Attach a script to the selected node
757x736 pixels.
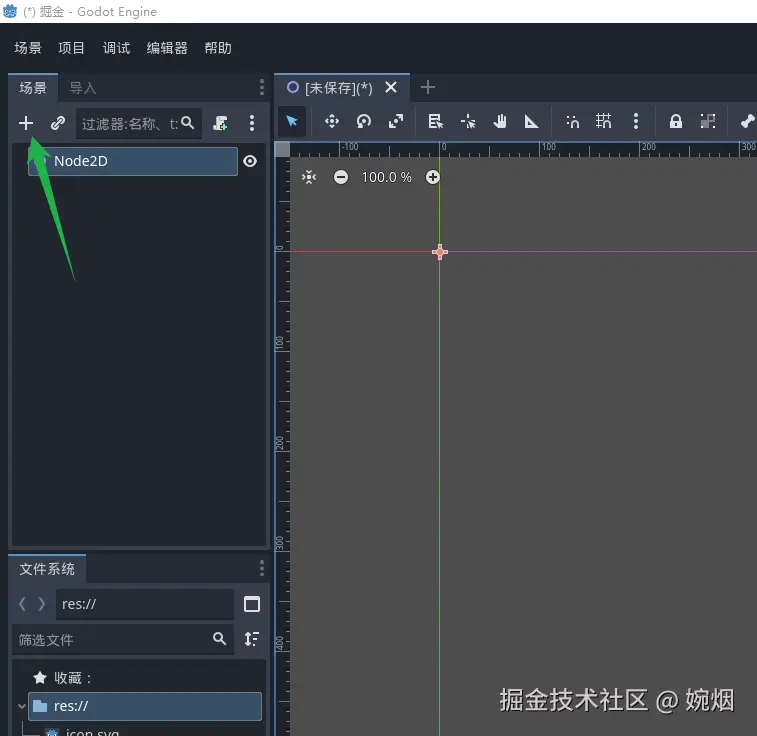pos(221,123)
